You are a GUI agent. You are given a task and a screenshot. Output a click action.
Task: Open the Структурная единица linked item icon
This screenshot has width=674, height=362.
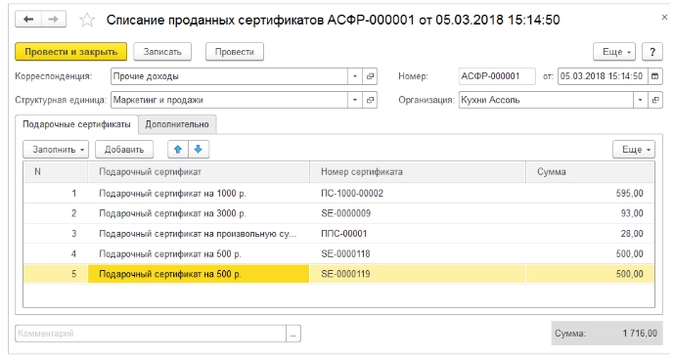click(x=370, y=100)
